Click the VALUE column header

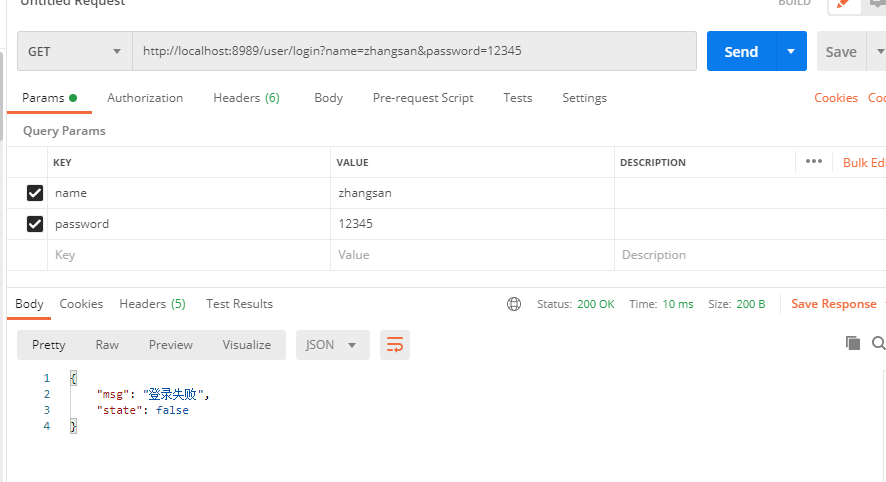pos(353,163)
